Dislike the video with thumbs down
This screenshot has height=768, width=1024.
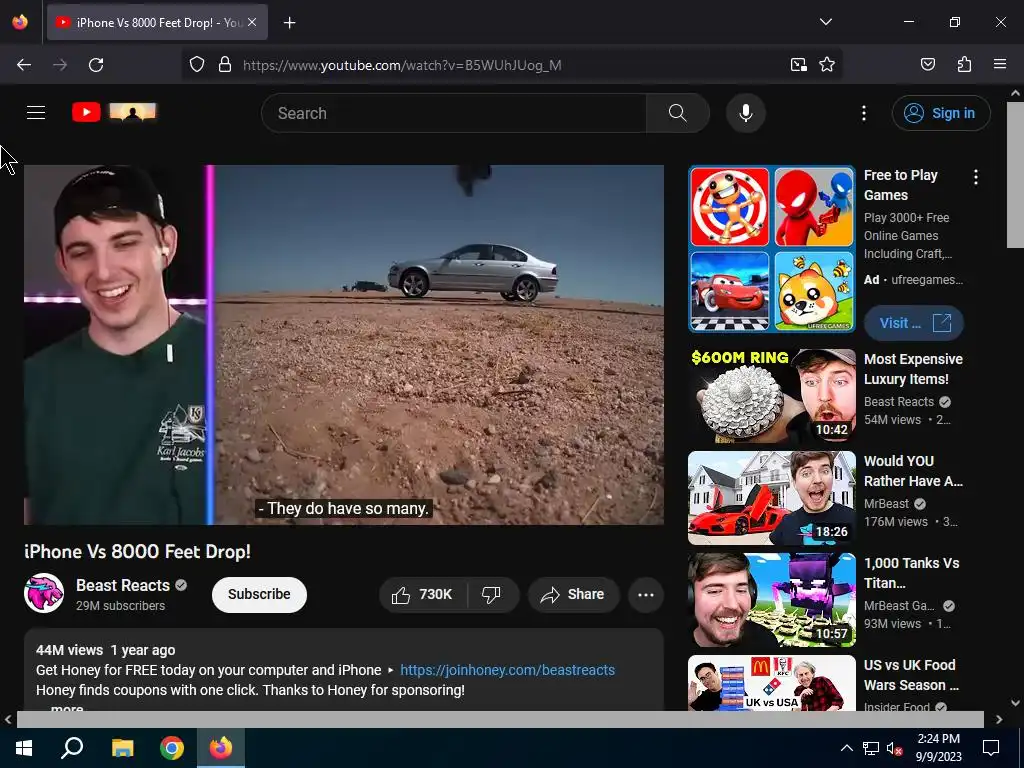click(492, 594)
